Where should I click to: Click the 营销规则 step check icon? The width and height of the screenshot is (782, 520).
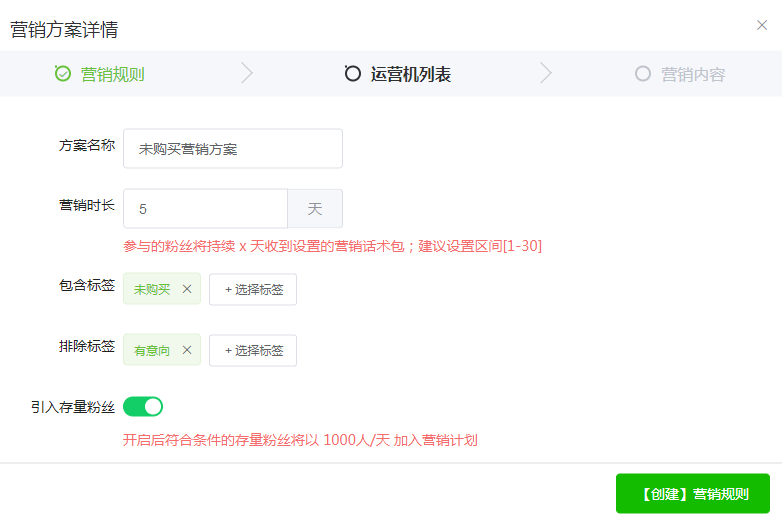63,74
